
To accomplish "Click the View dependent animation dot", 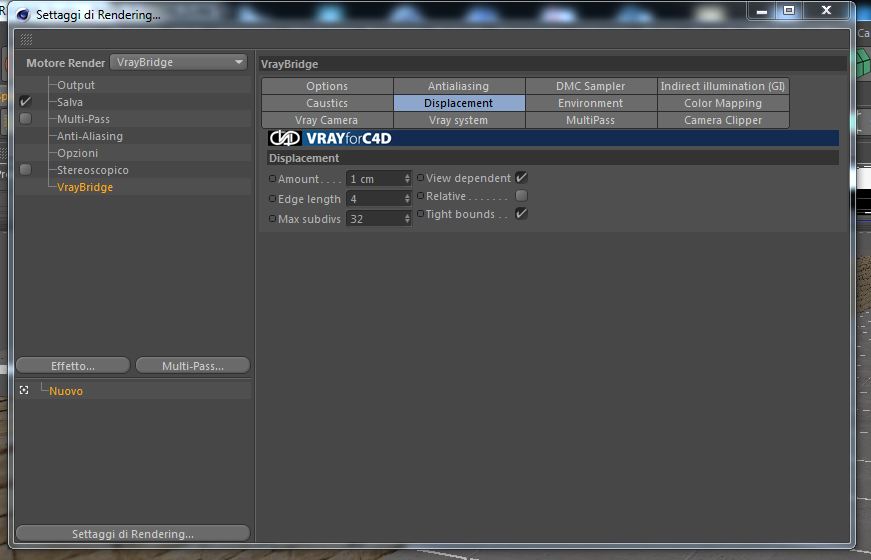I will coord(421,178).
